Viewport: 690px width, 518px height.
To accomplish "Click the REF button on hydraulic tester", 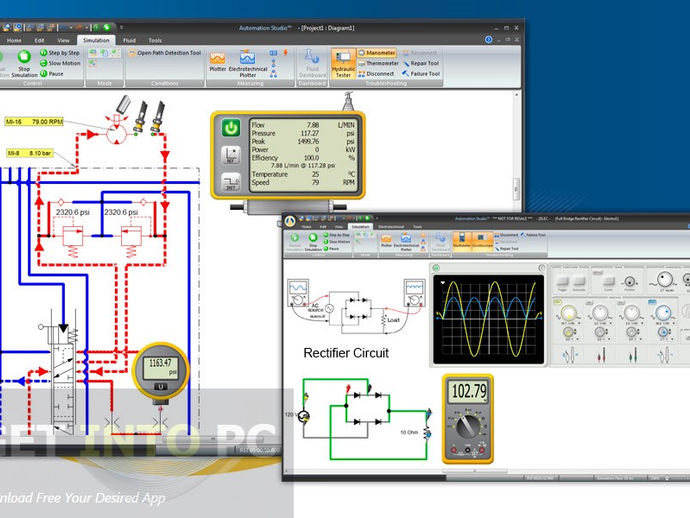I will point(231,155).
